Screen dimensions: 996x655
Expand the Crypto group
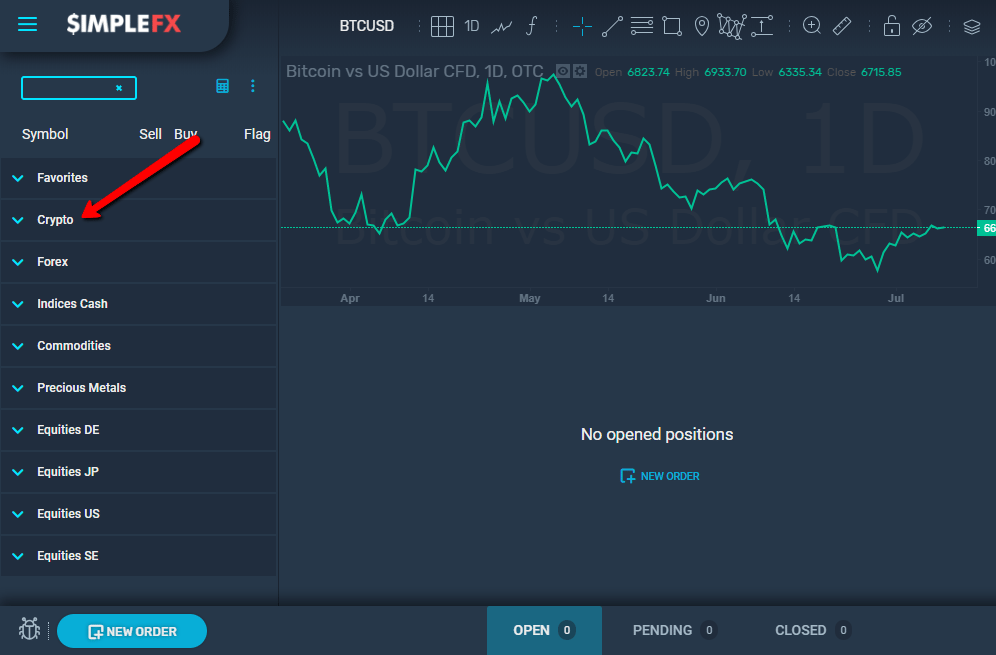[138, 220]
